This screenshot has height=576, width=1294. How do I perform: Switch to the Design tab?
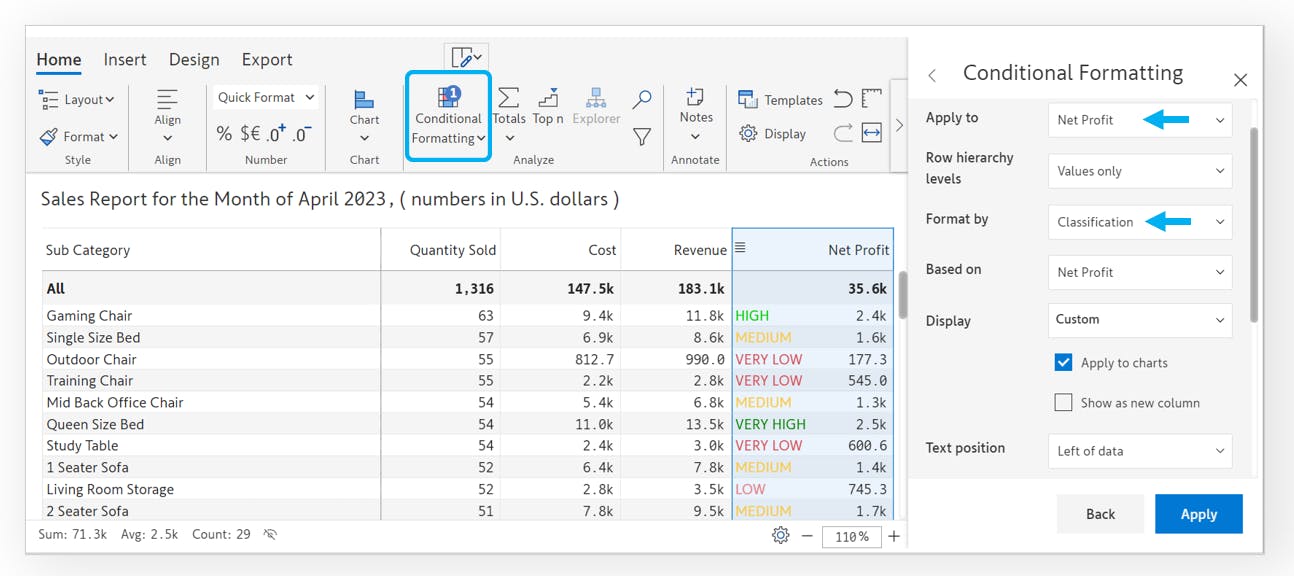pyautogui.click(x=194, y=60)
